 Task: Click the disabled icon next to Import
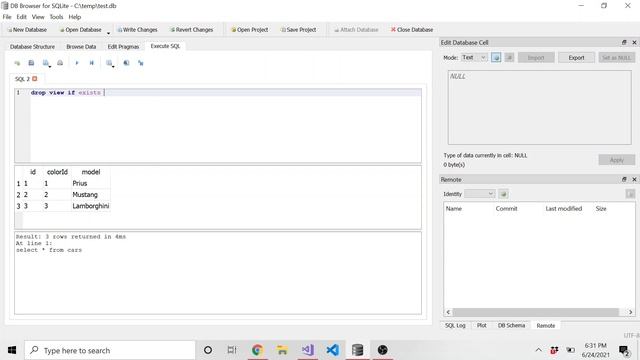[509, 58]
